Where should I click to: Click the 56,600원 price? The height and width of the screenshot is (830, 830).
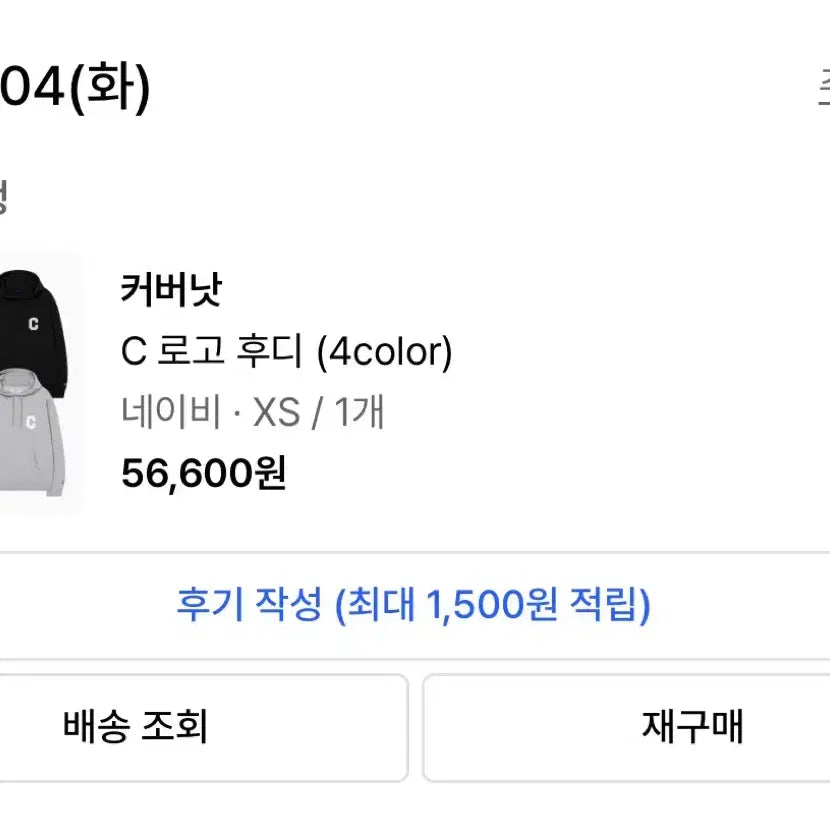204,473
